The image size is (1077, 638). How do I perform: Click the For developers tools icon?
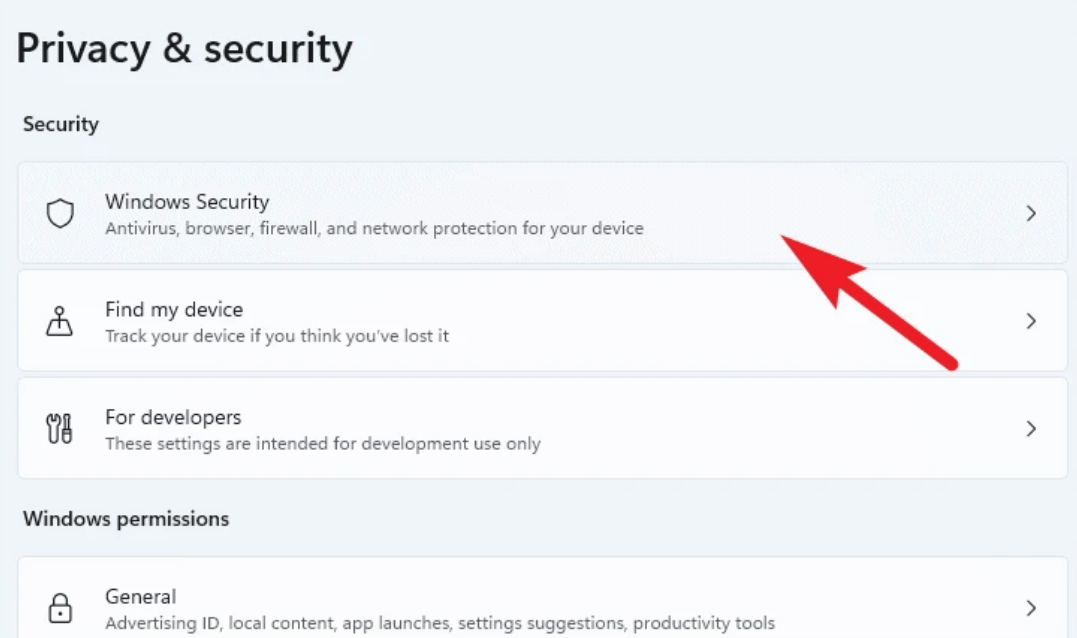(61, 429)
